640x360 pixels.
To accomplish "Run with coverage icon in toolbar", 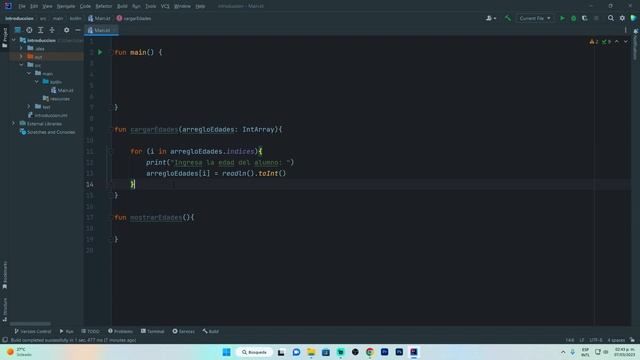I will pyautogui.click(x=584, y=18).
